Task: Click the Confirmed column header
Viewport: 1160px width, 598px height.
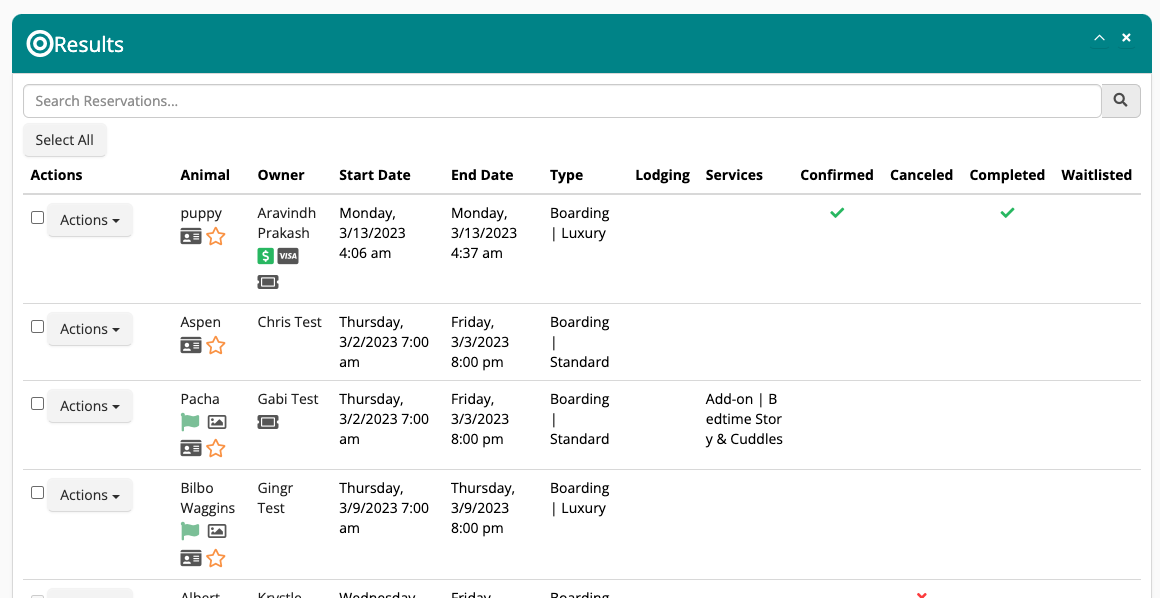Action: click(x=837, y=175)
